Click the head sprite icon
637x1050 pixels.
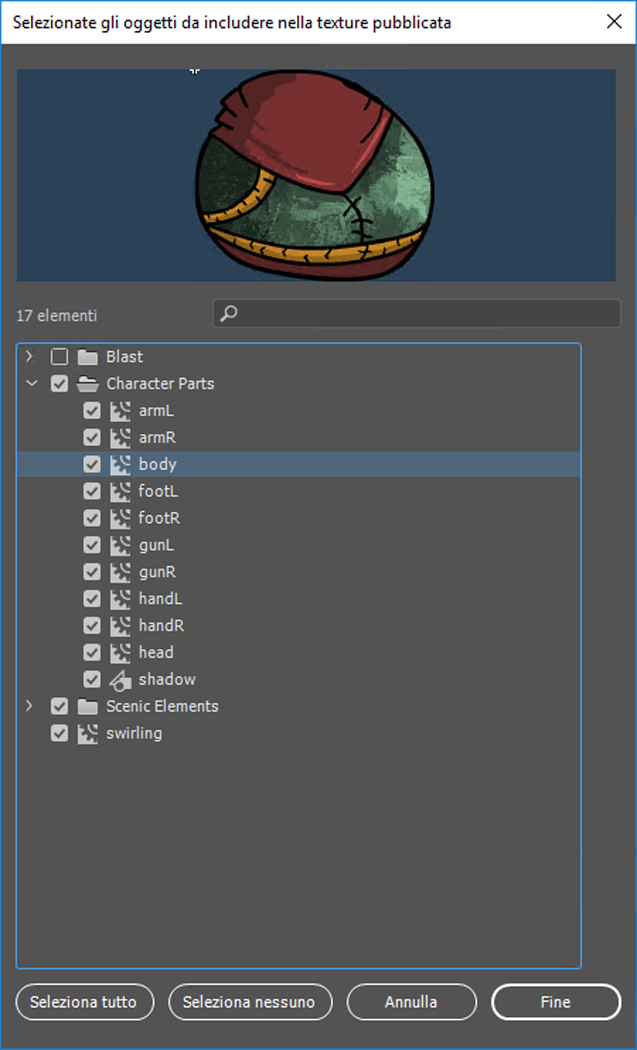point(120,652)
